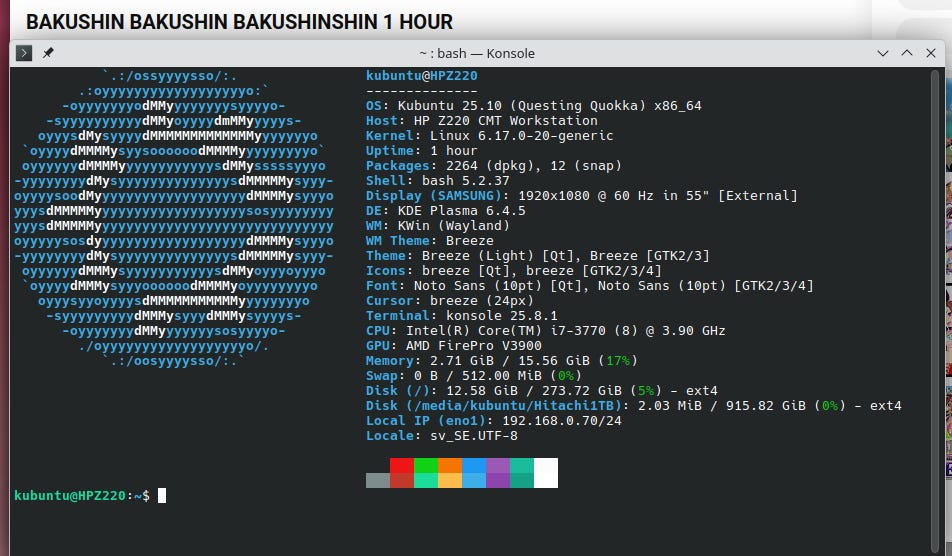The image size is (952, 556).
Task: Pick the orange block in top color row
Action: tap(449, 465)
